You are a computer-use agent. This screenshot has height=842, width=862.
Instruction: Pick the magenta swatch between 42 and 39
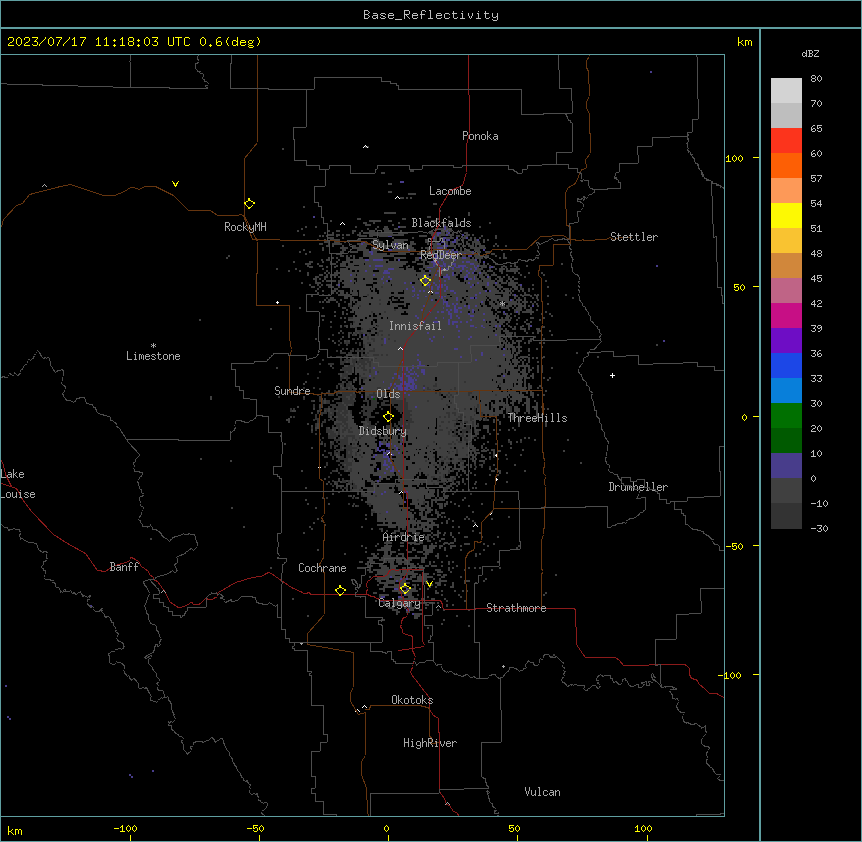coord(786,315)
